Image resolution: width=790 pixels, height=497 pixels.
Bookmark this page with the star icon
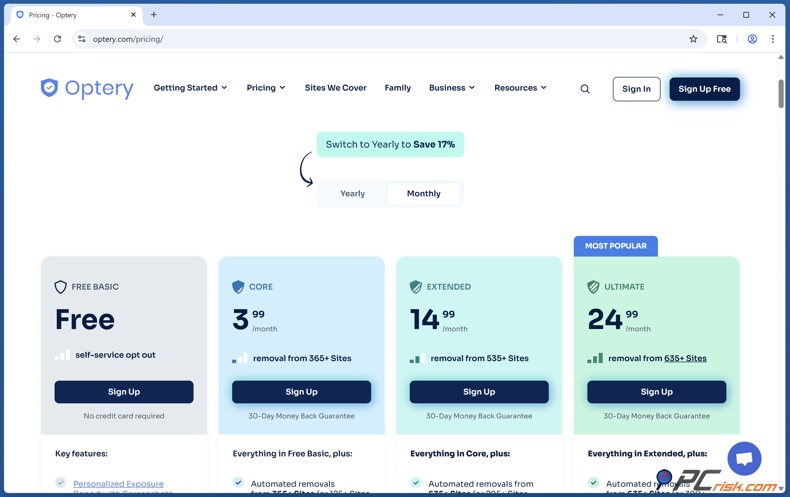click(693, 39)
